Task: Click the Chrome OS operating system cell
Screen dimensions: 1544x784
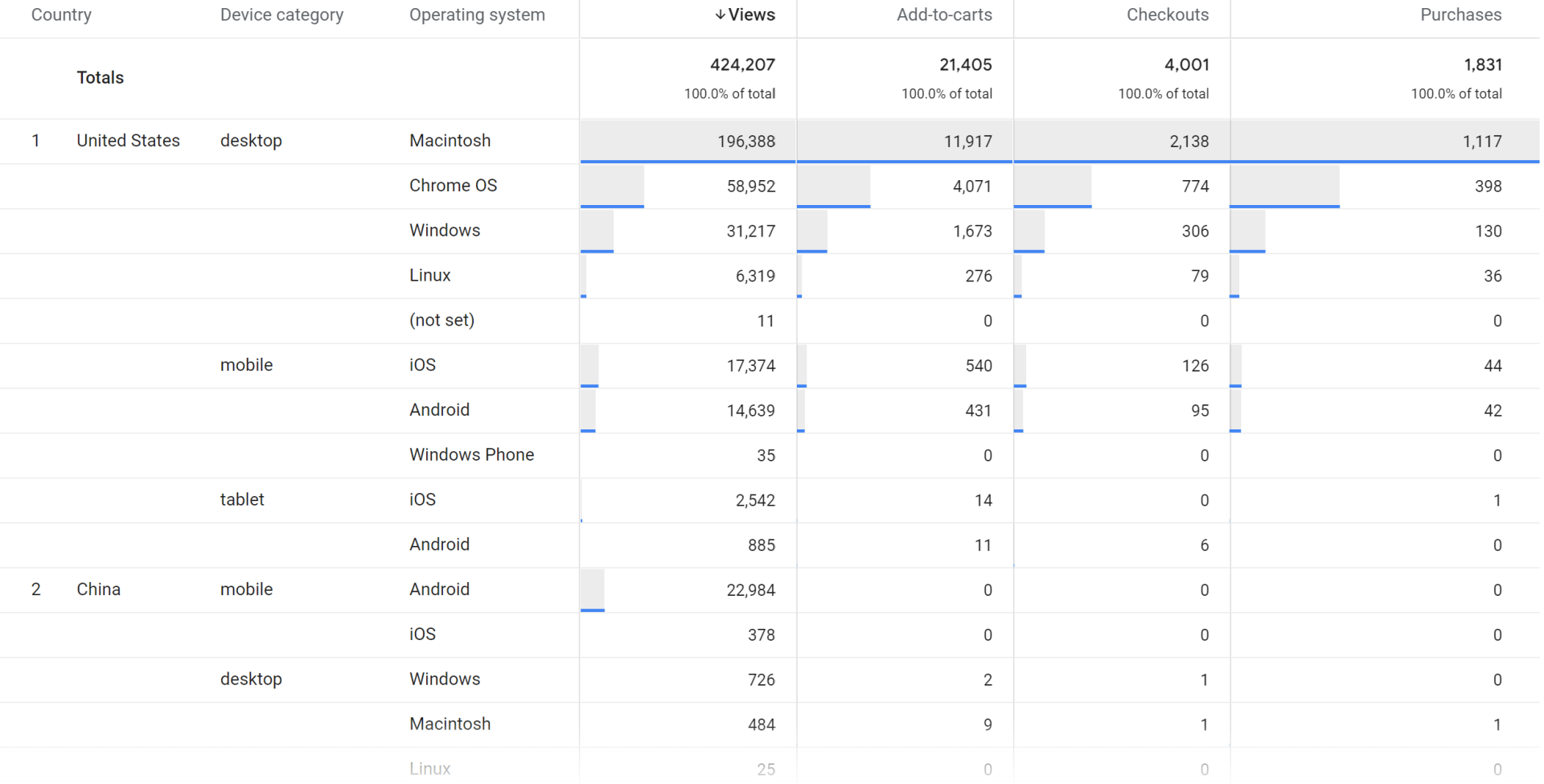Action: pyautogui.click(x=453, y=186)
